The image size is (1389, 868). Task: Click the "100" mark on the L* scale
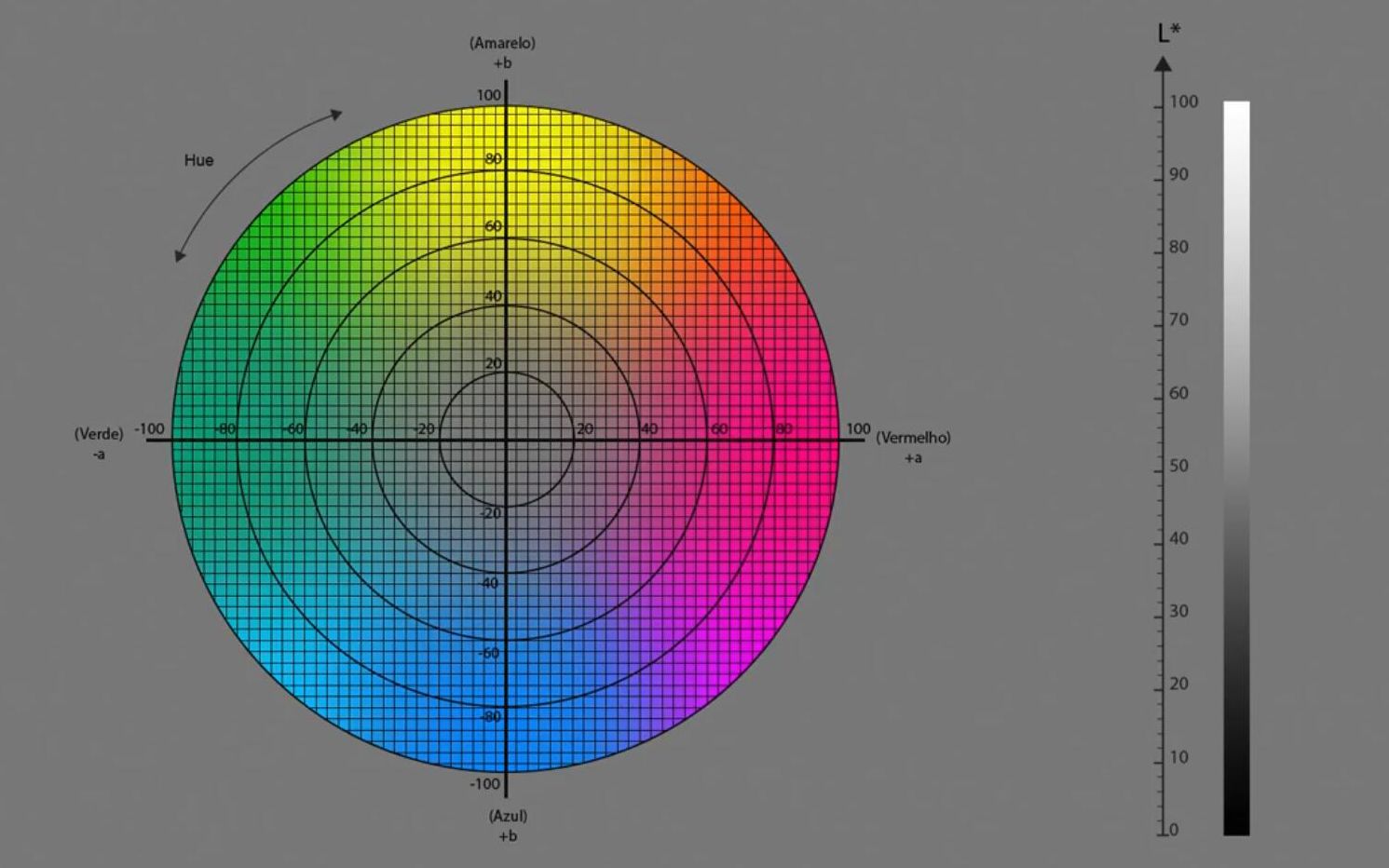click(x=1184, y=102)
